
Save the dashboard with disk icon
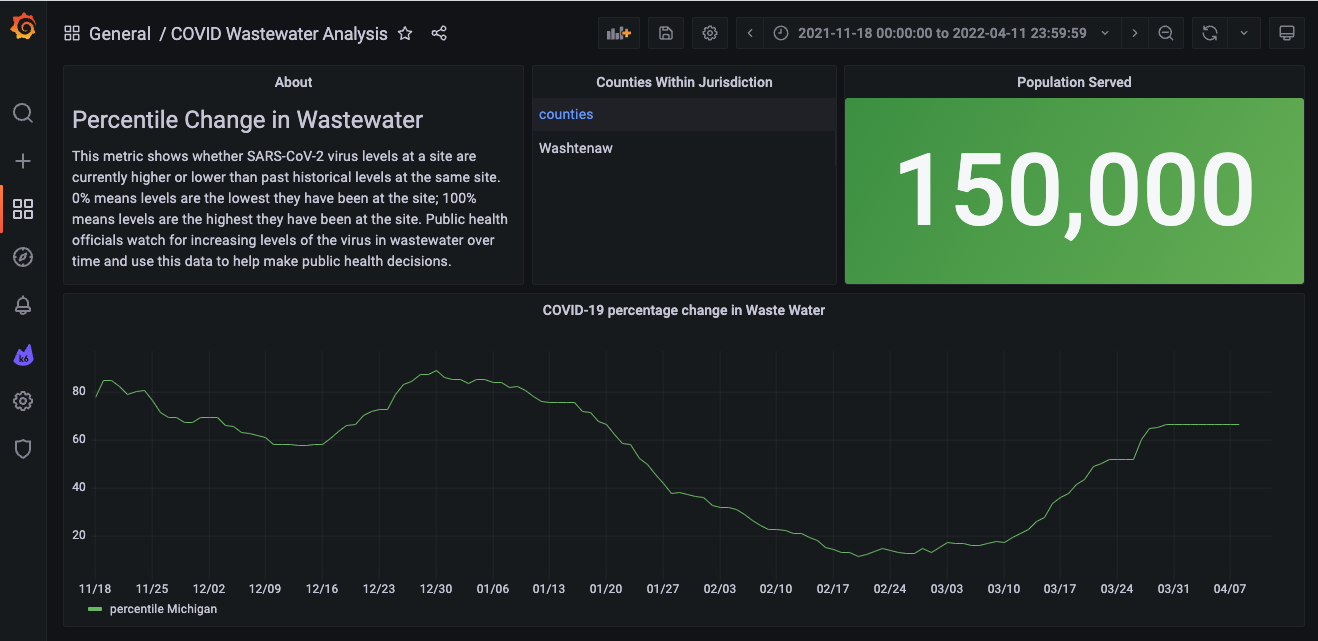(x=666, y=33)
